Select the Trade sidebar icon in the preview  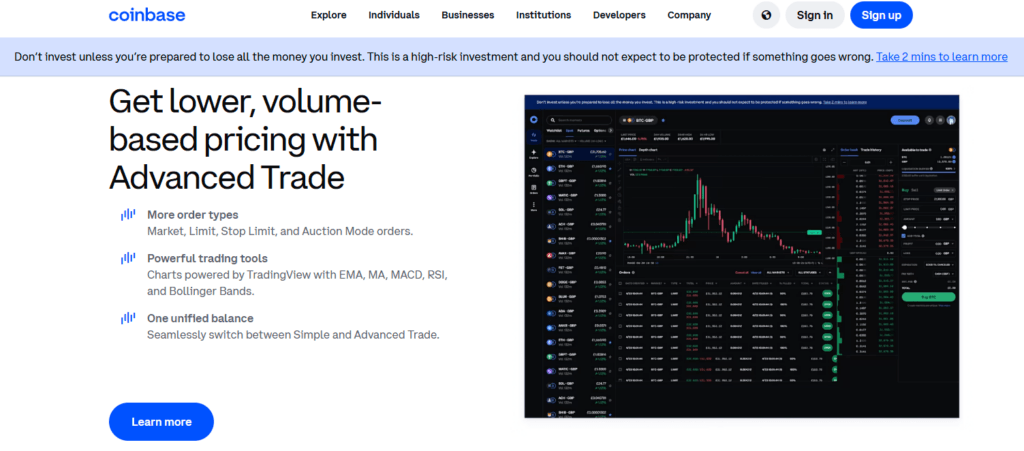pos(534,136)
